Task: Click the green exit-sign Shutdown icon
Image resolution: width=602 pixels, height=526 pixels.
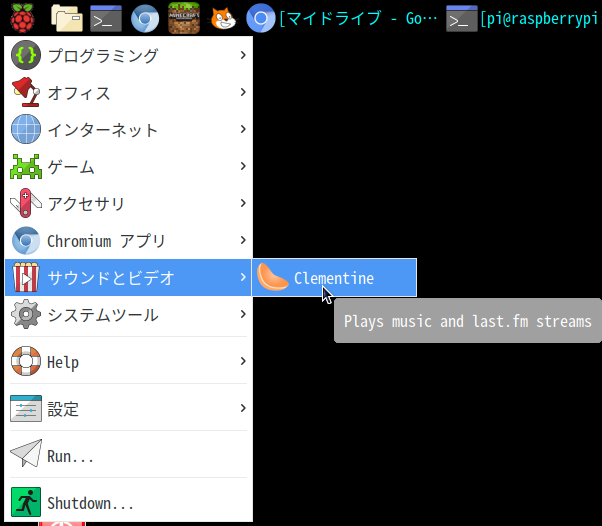Action: (x=26, y=502)
